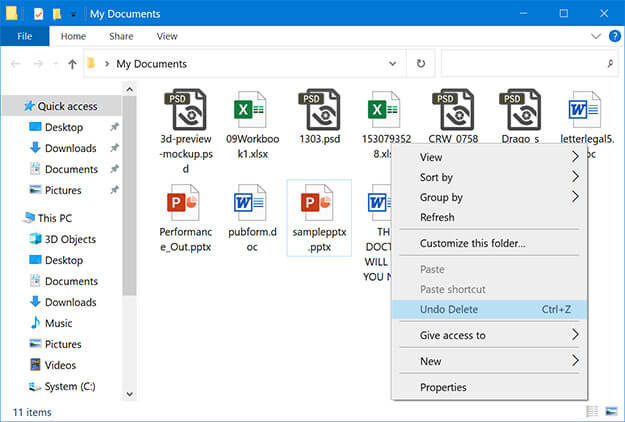Click the Properties quick access toolbar icon
The height and width of the screenshot is (422, 625).
(x=38, y=14)
